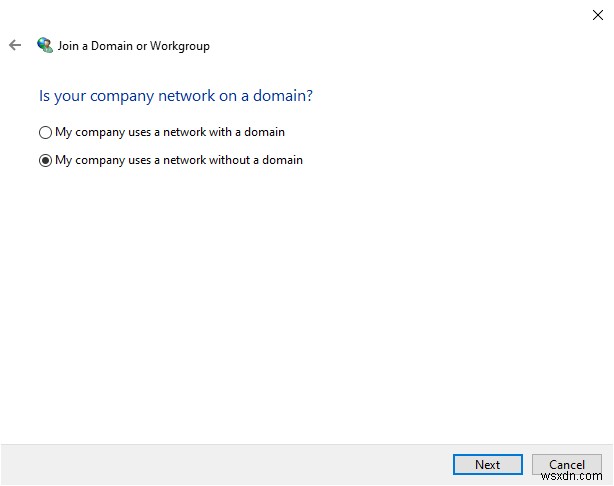
Task: Close the Join a Domain dialog
Action: coord(598,14)
